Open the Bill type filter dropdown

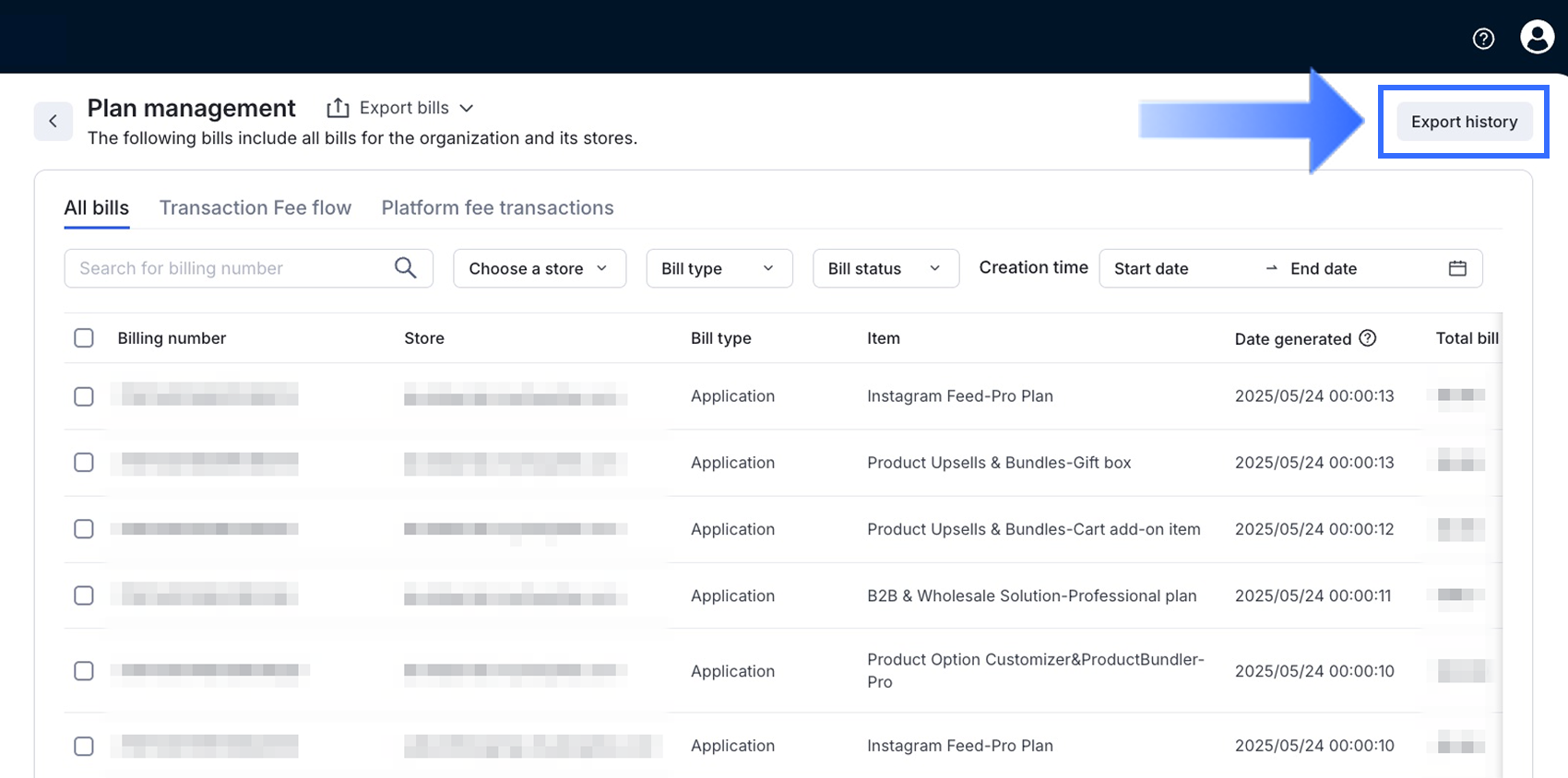(719, 268)
